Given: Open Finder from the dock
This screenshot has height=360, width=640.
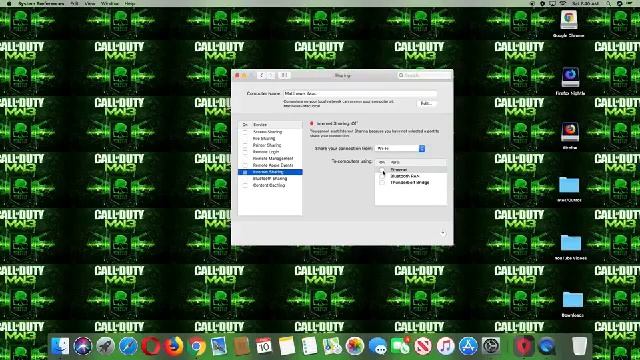Looking at the screenshot, I should pyautogui.click(x=60, y=346).
